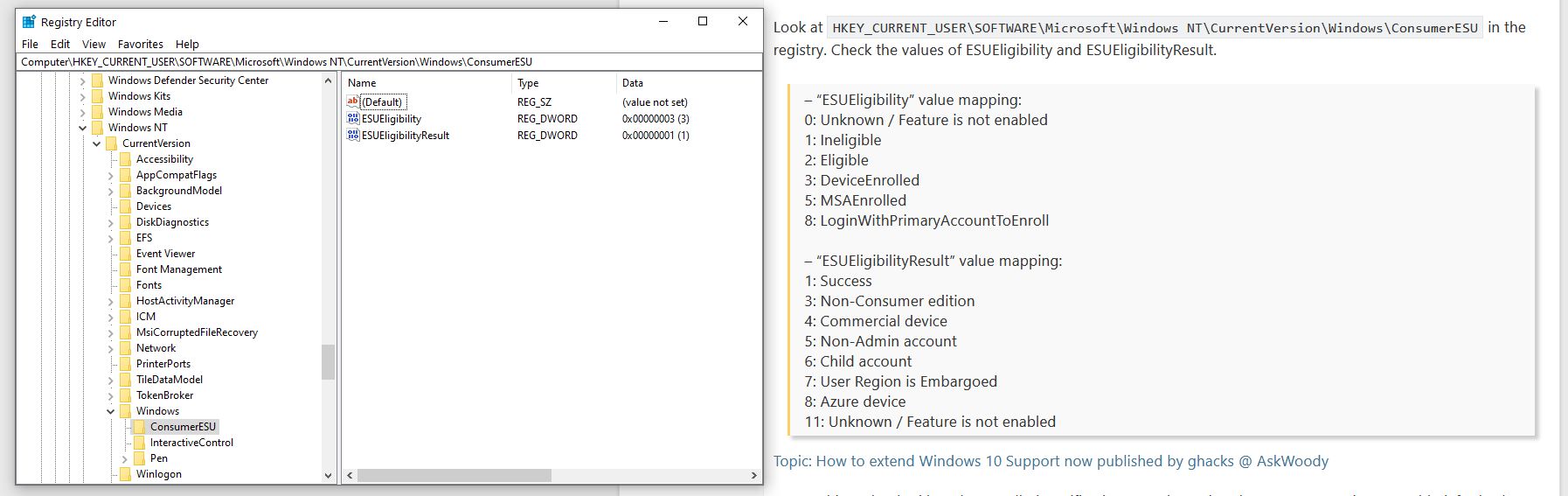Collapse the Windows NT tree node
The height and width of the screenshot is (496, 1568).
click(83, 128)
